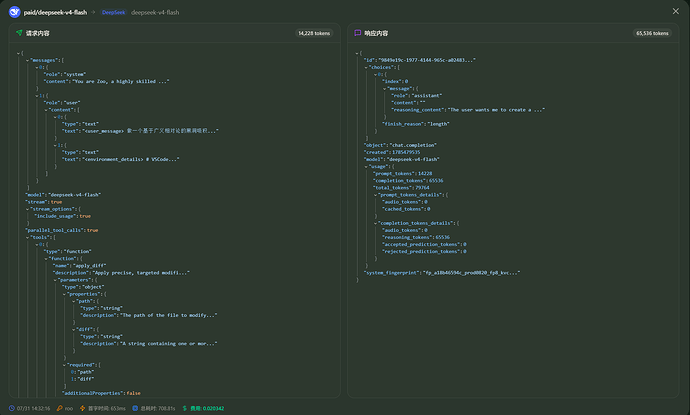Click the green dollar cost icon
Image resolution: width=690 pixels, height=415 pixels.
(x=185, y=408)
